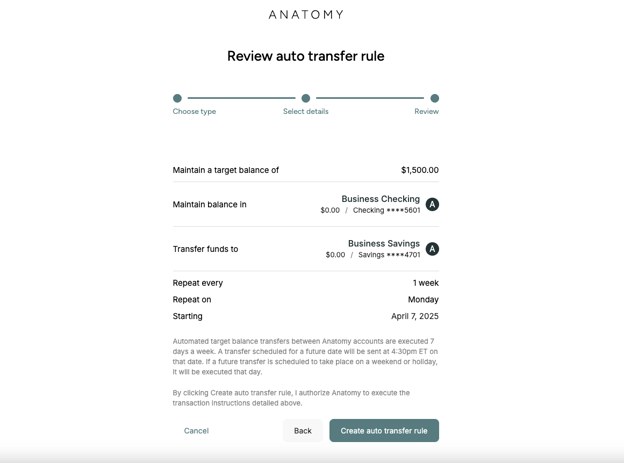Select the Business Checking account name
Screen dimensions: 624x463
pos(380,199)
